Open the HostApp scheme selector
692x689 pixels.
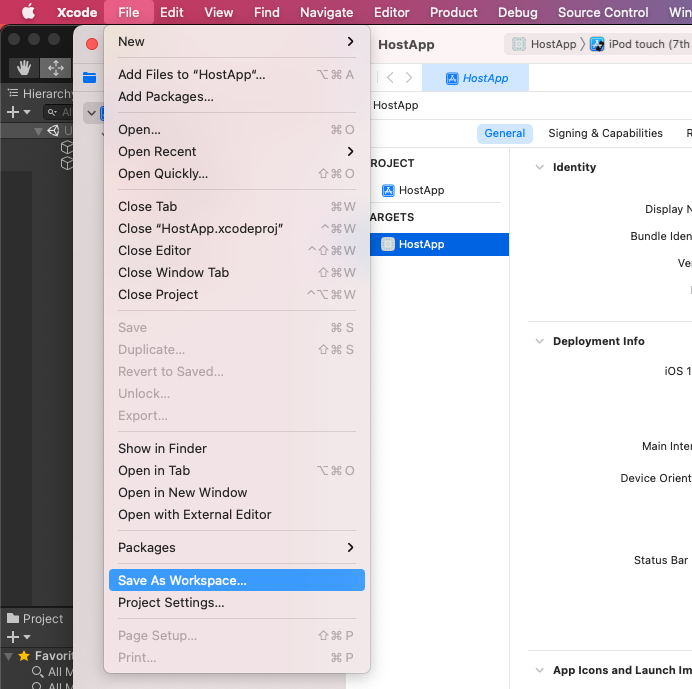(x=546, y=44)
